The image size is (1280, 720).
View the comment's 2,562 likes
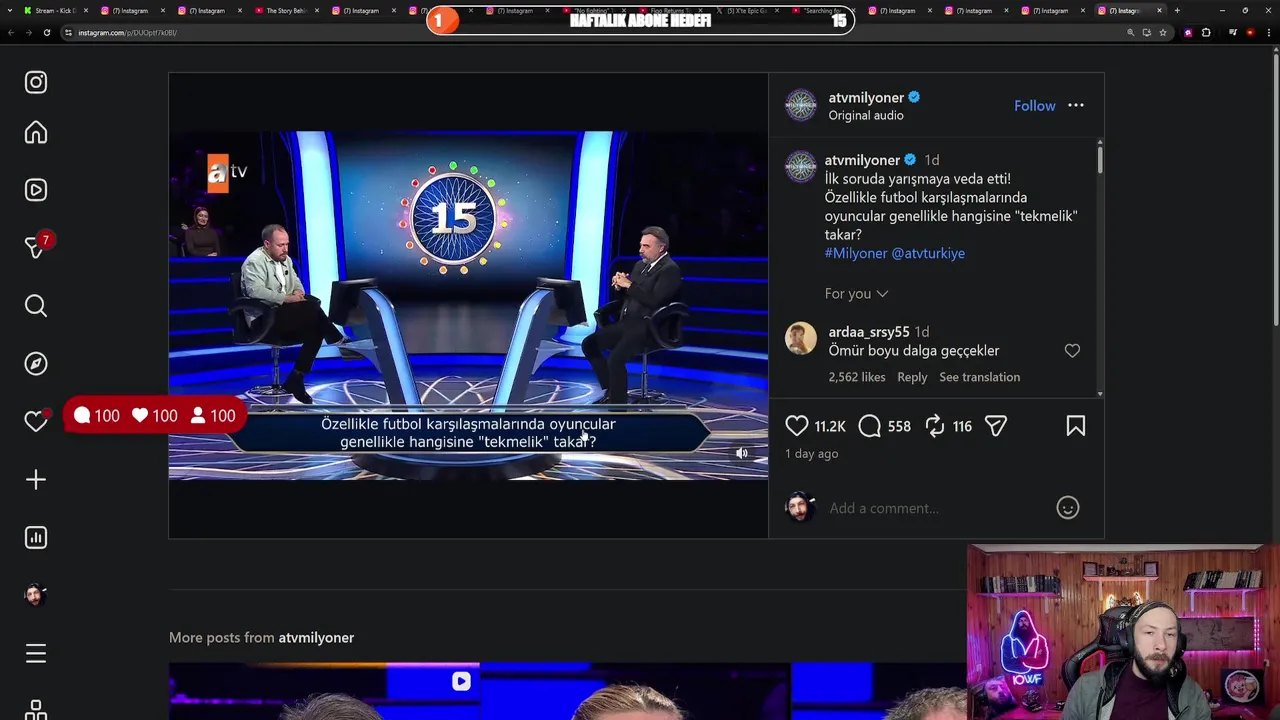point(856,377)
